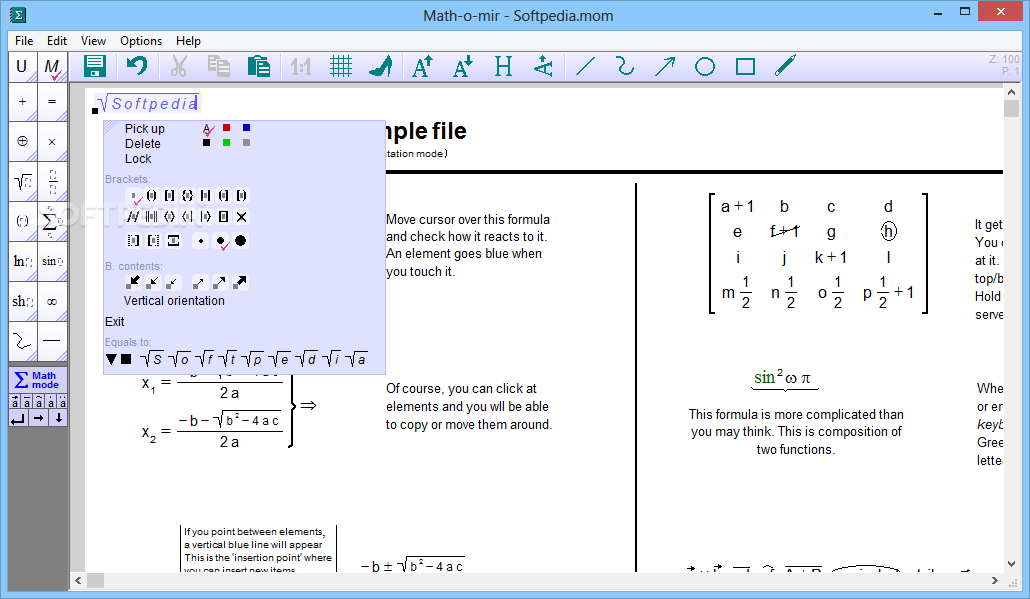Choose Delete in popup menu

click(x=143, y=144)
